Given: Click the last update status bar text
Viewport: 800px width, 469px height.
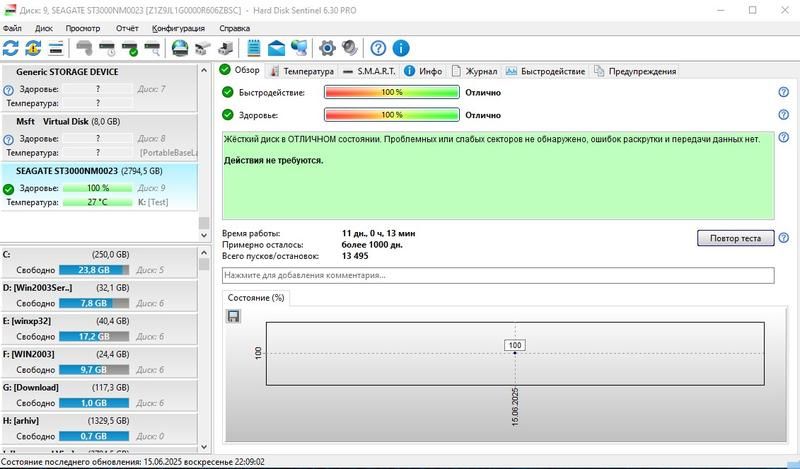Looking at the screenshot, I should pyautogui.click(x=133, y=462).
